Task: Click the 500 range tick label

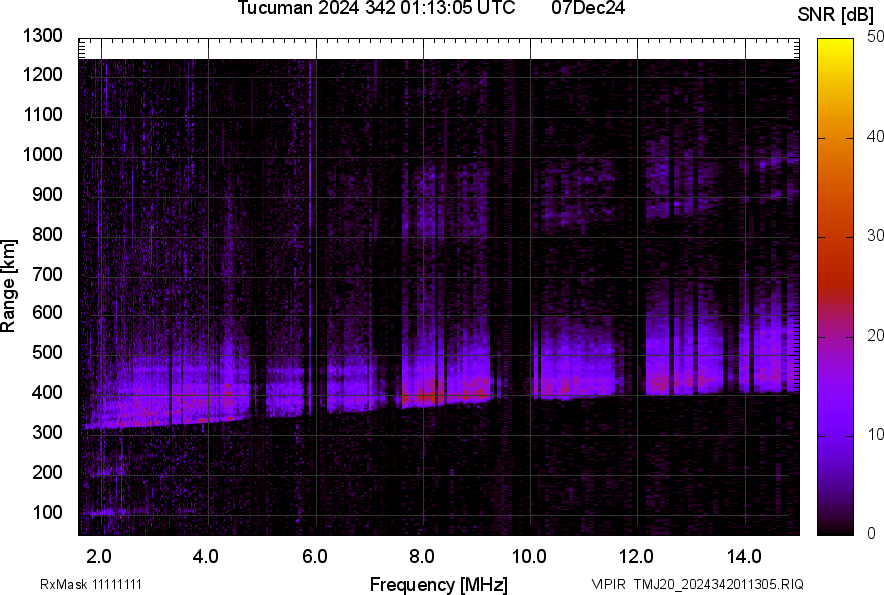Action: (47, 352)
